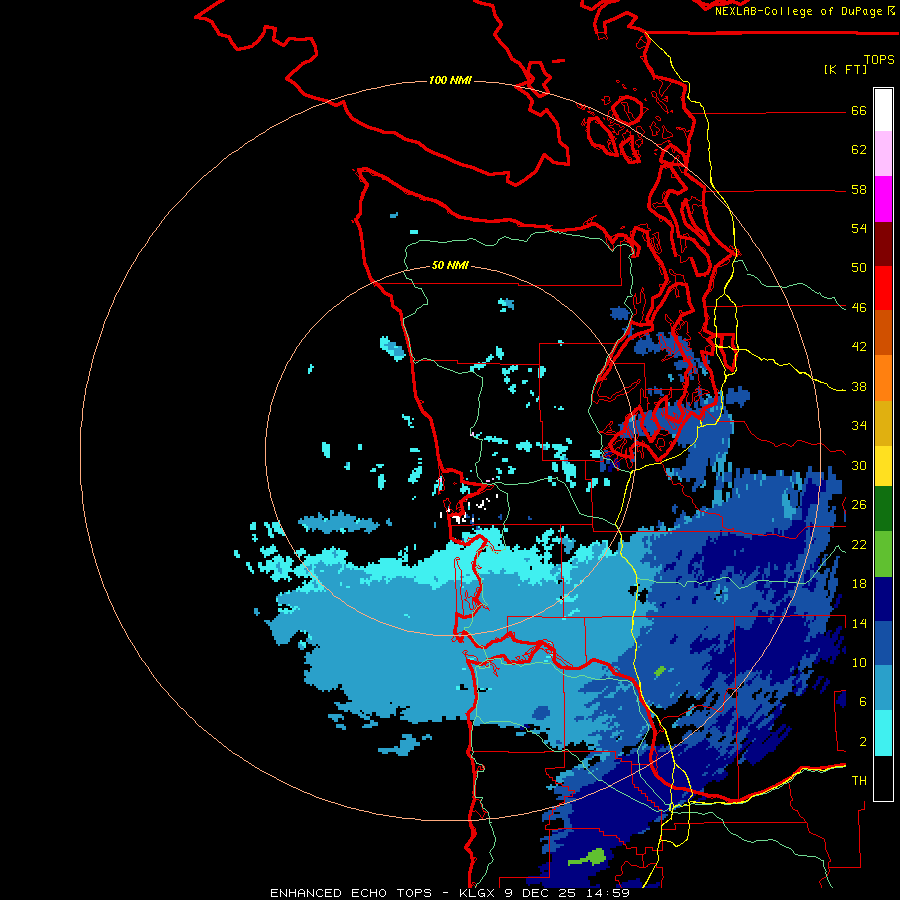
Task: Select the 2 legend value label
Action: 863,742
